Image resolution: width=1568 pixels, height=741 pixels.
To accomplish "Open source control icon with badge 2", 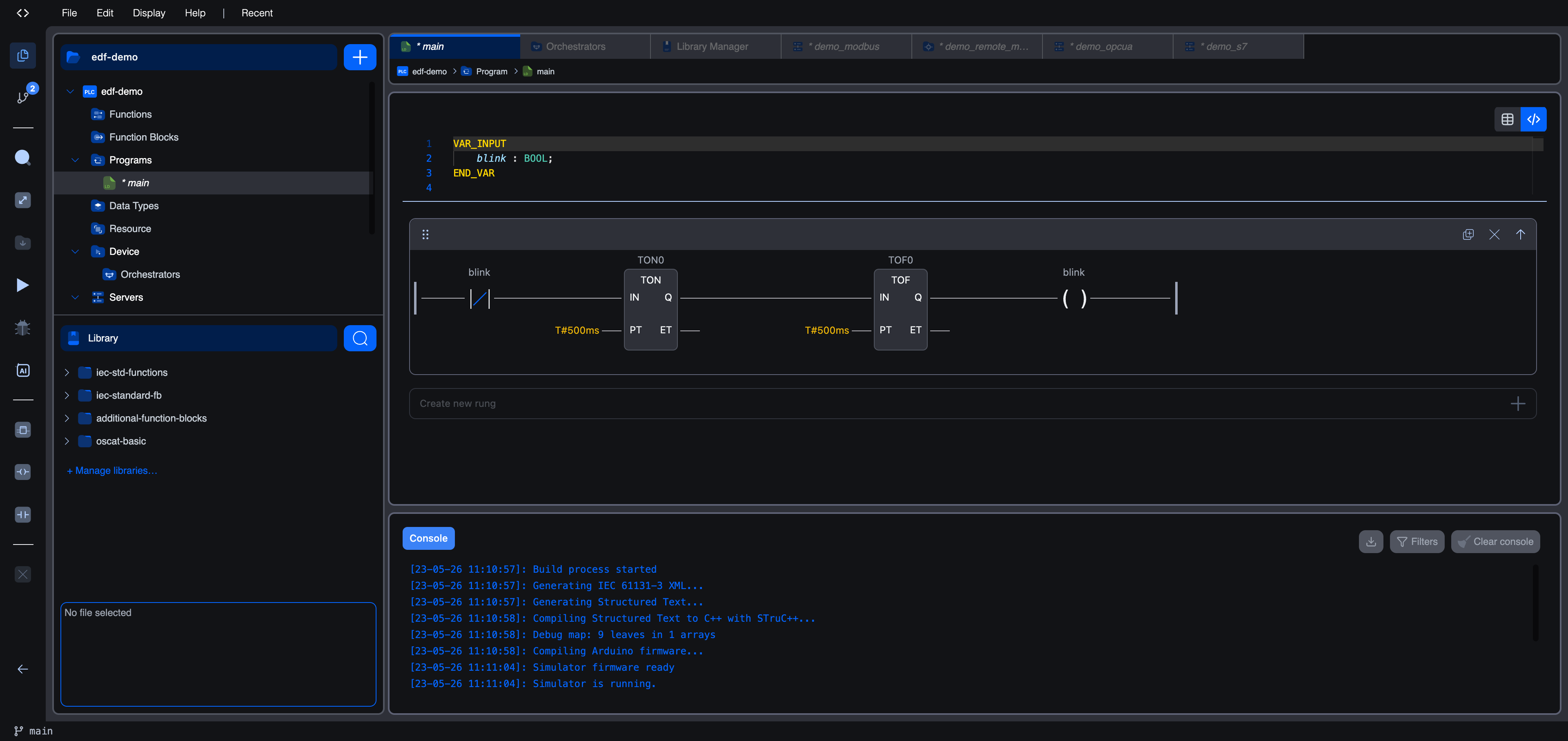I will (23, 97).
